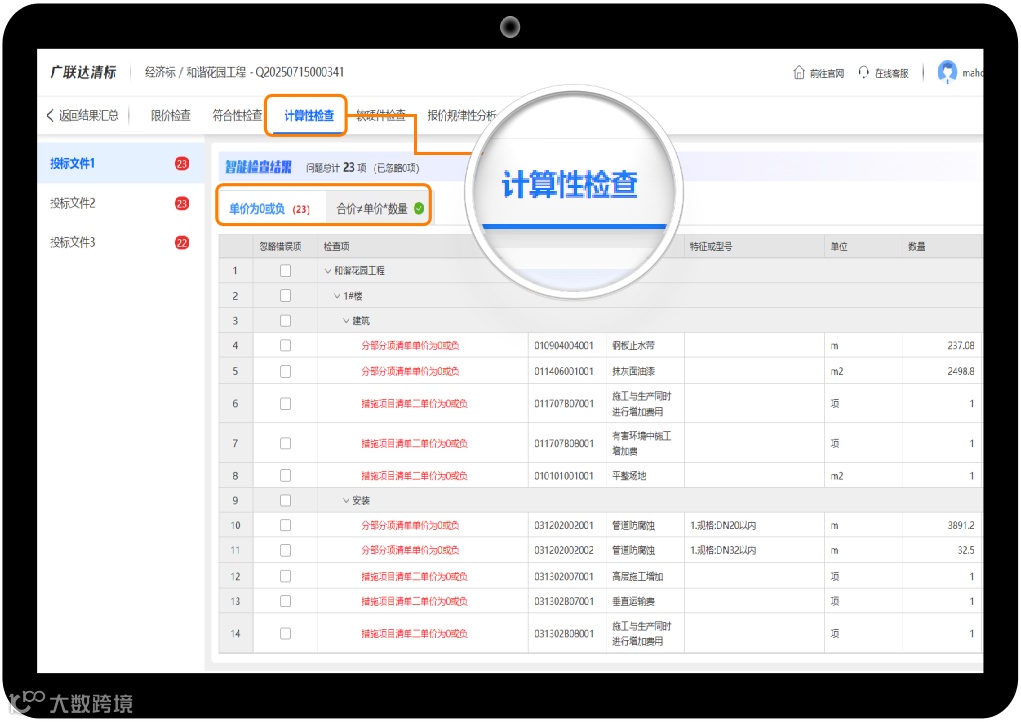Tick checkbox for row 9 安装

(285, 501)
